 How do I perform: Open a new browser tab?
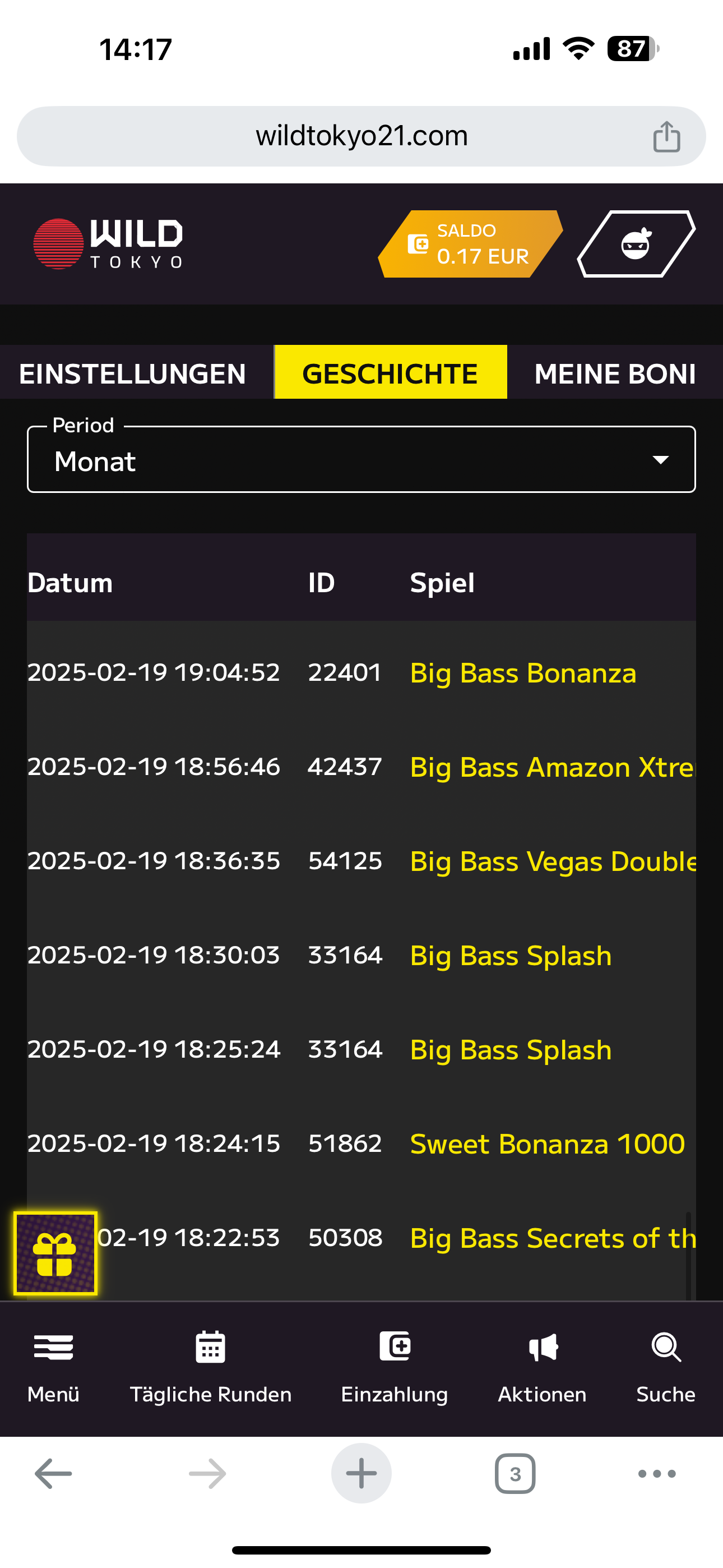tap(361, 1473)
